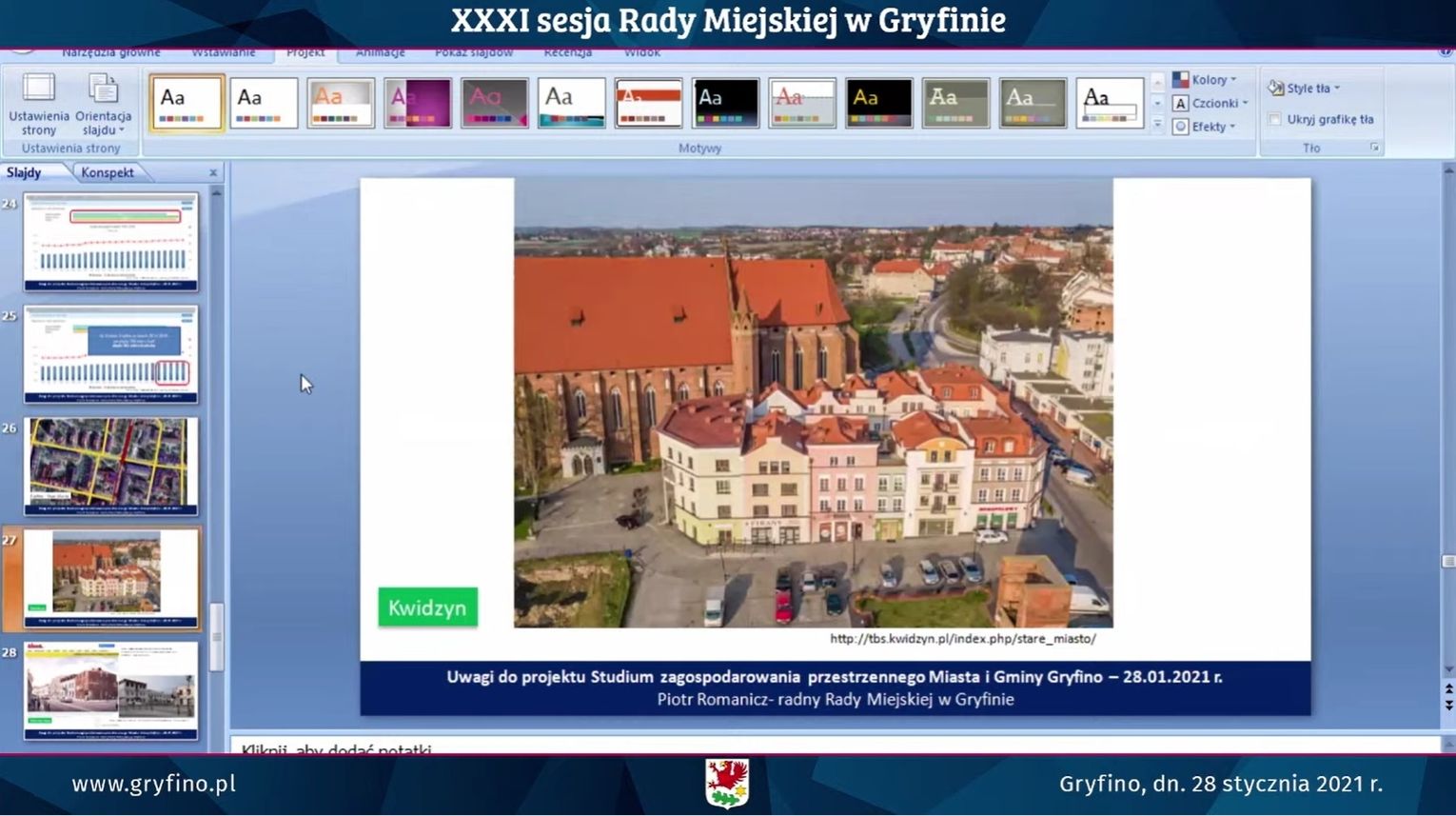Close the slides pane with X

click(x=213, y=172)
